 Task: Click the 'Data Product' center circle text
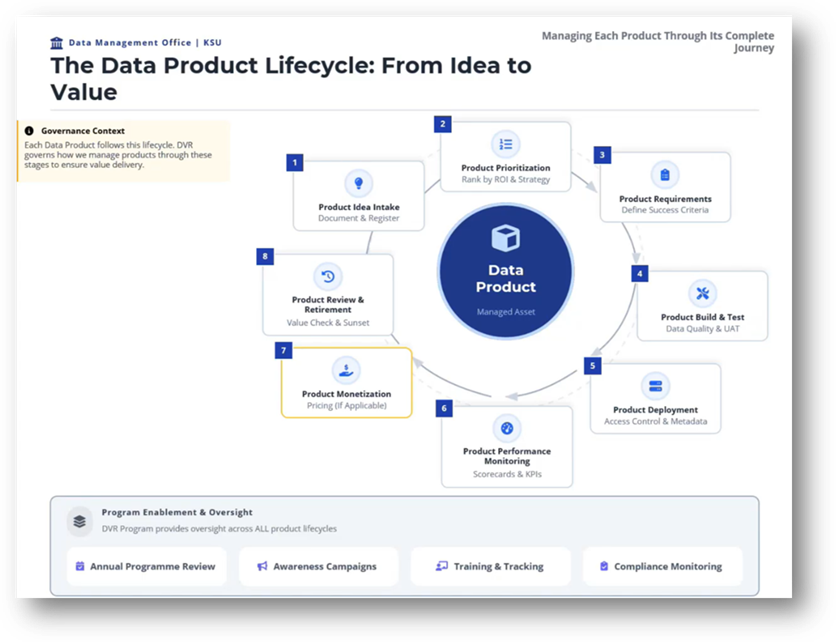click(505, 278)
